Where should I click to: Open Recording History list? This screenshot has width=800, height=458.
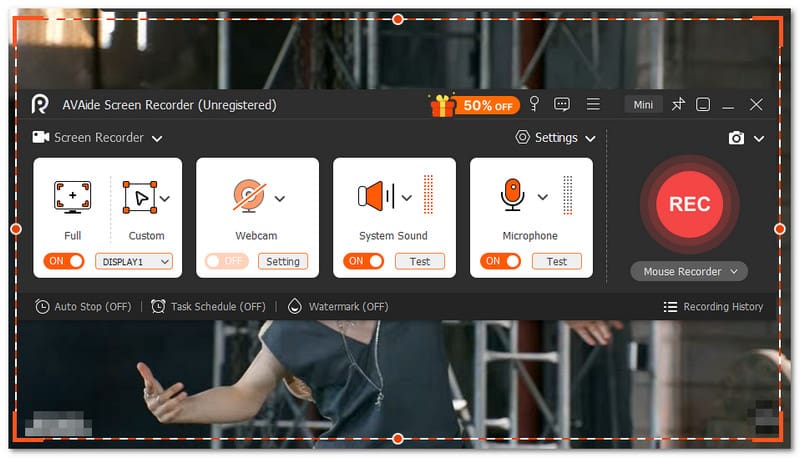pyautogui.click(x=713, y=307)
